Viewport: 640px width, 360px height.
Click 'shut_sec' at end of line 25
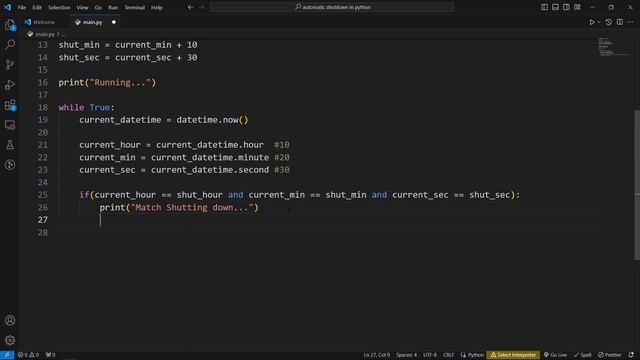pyautogui.click(x=489, y=195)
